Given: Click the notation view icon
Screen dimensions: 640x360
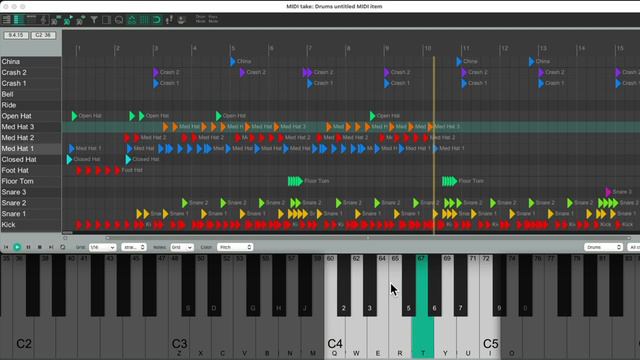Looking at the screenshot, I should pyautogui.click(x=43, y=20).
